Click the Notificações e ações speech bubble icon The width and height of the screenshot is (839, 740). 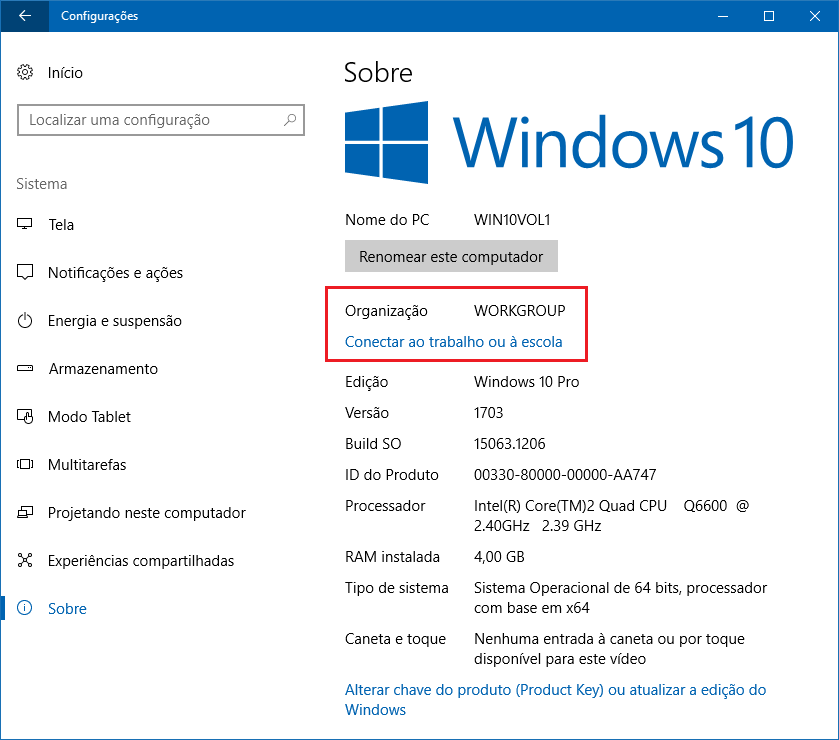point(25,272)
